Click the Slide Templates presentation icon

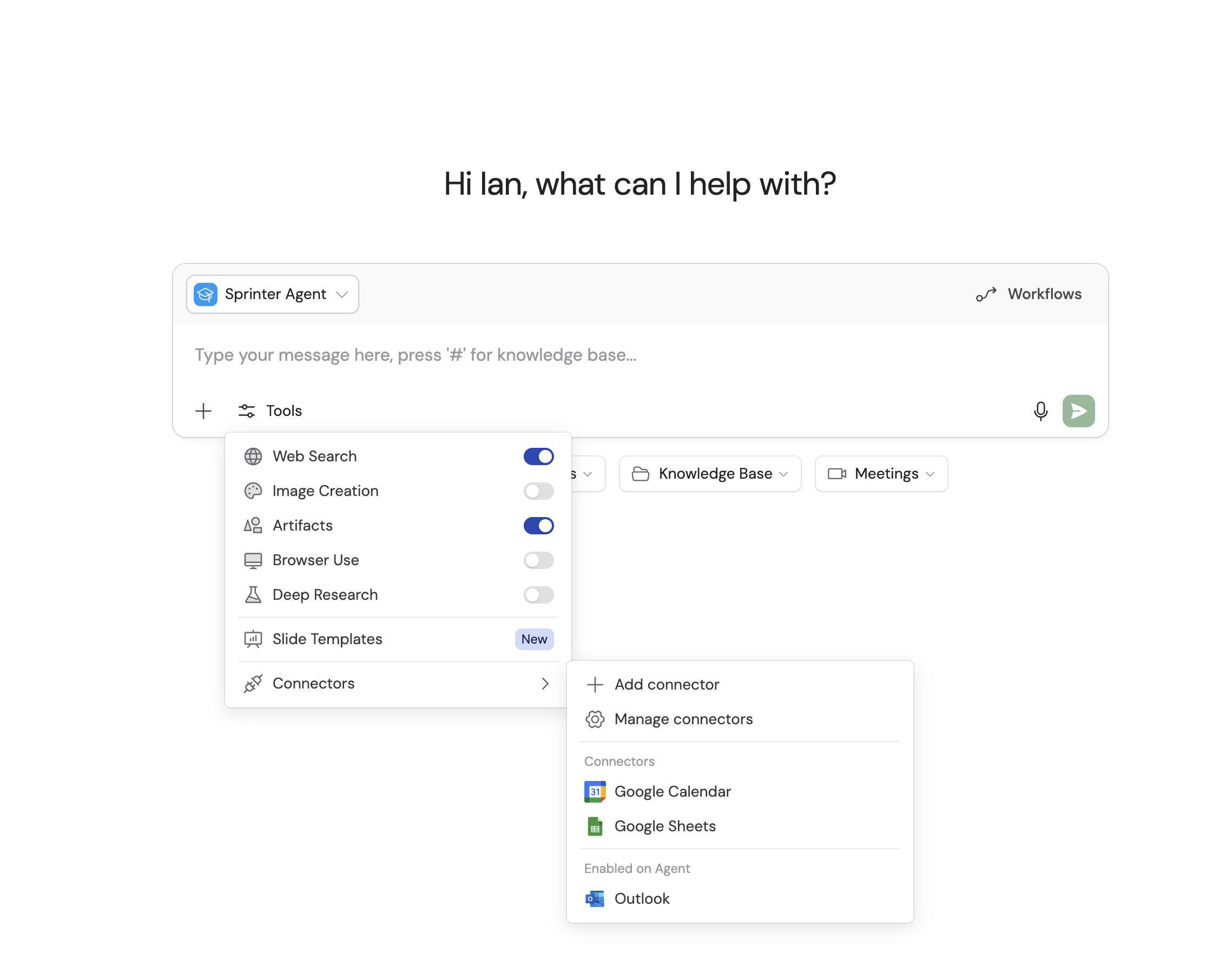pyautogui.click(x=253, y=639)
